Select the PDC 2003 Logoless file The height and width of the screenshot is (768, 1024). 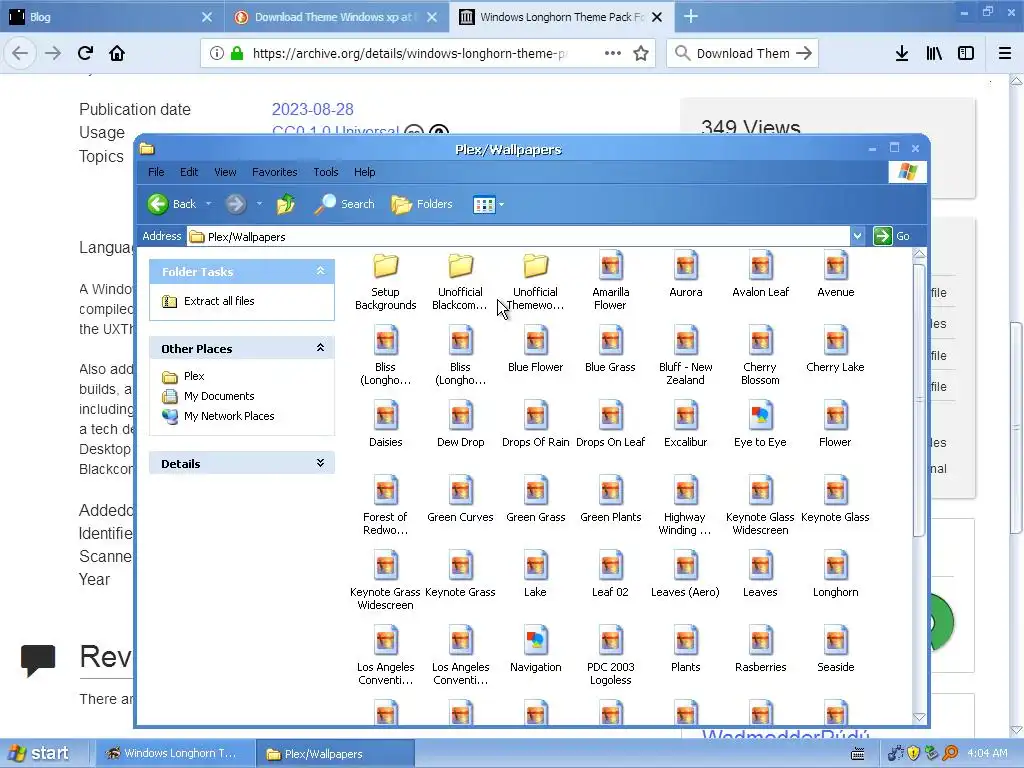[x=610, y=656]
